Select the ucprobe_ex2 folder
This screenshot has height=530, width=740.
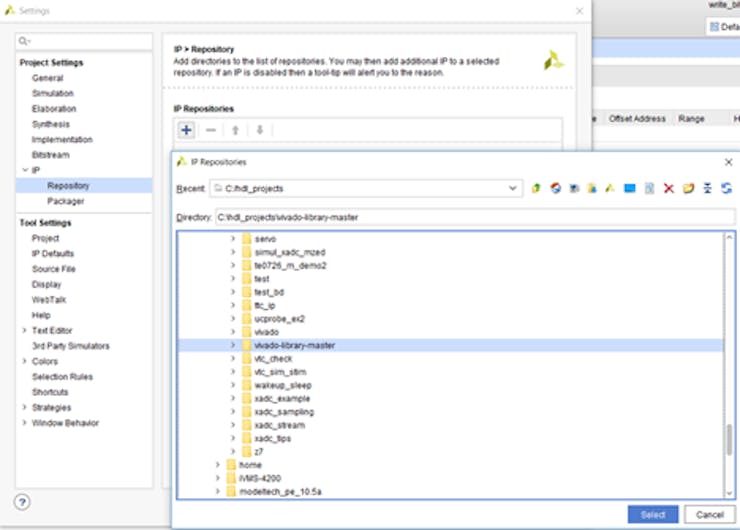coord(279,319)
